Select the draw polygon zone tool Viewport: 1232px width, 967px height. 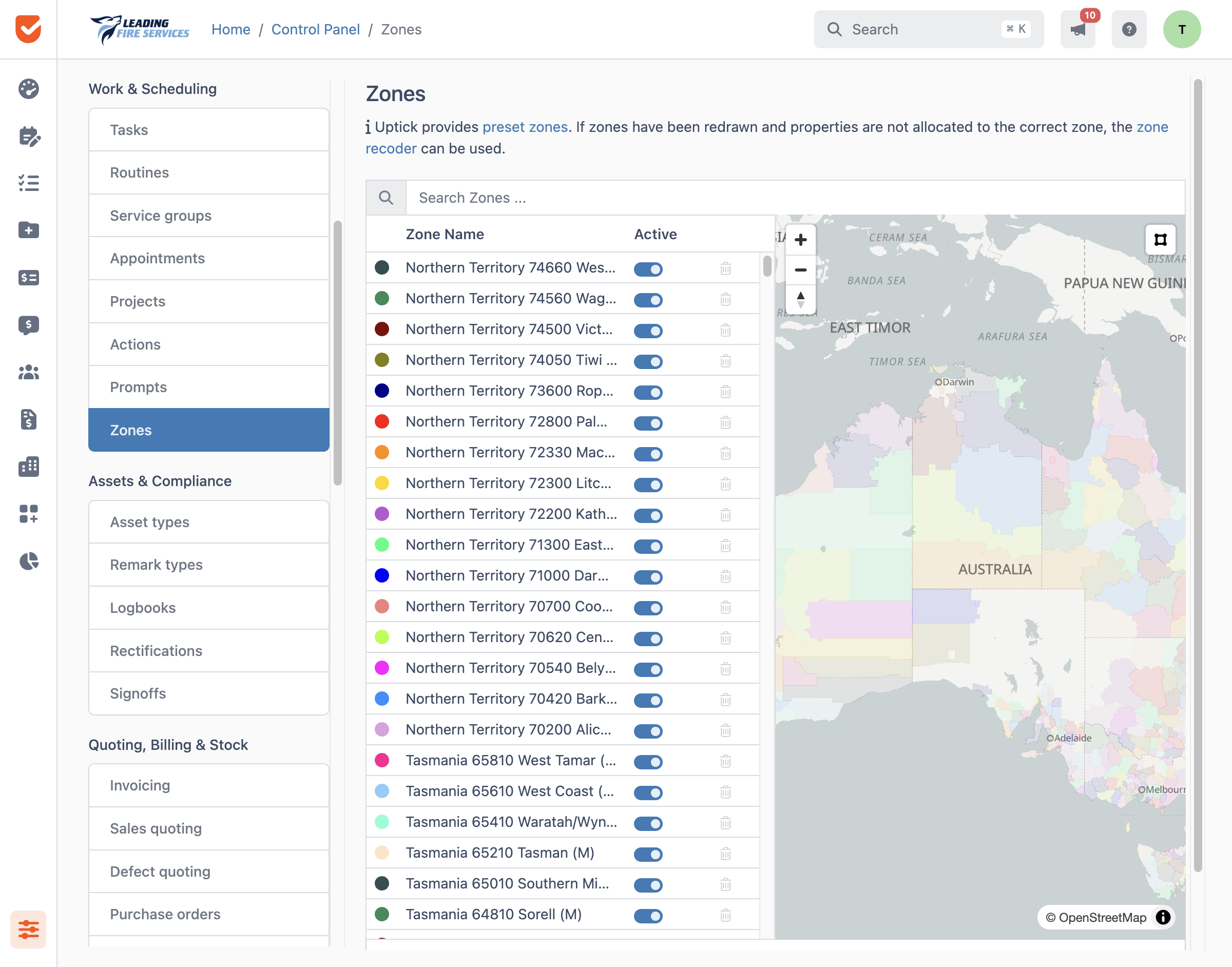coord(1160,240)
